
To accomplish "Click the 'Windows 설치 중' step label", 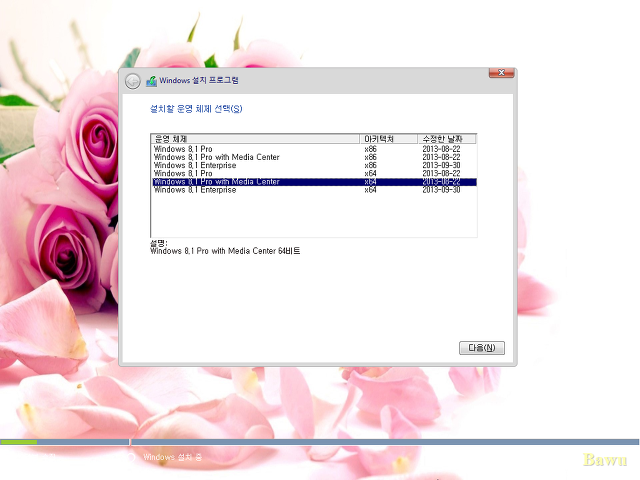I will pos(172,457).
